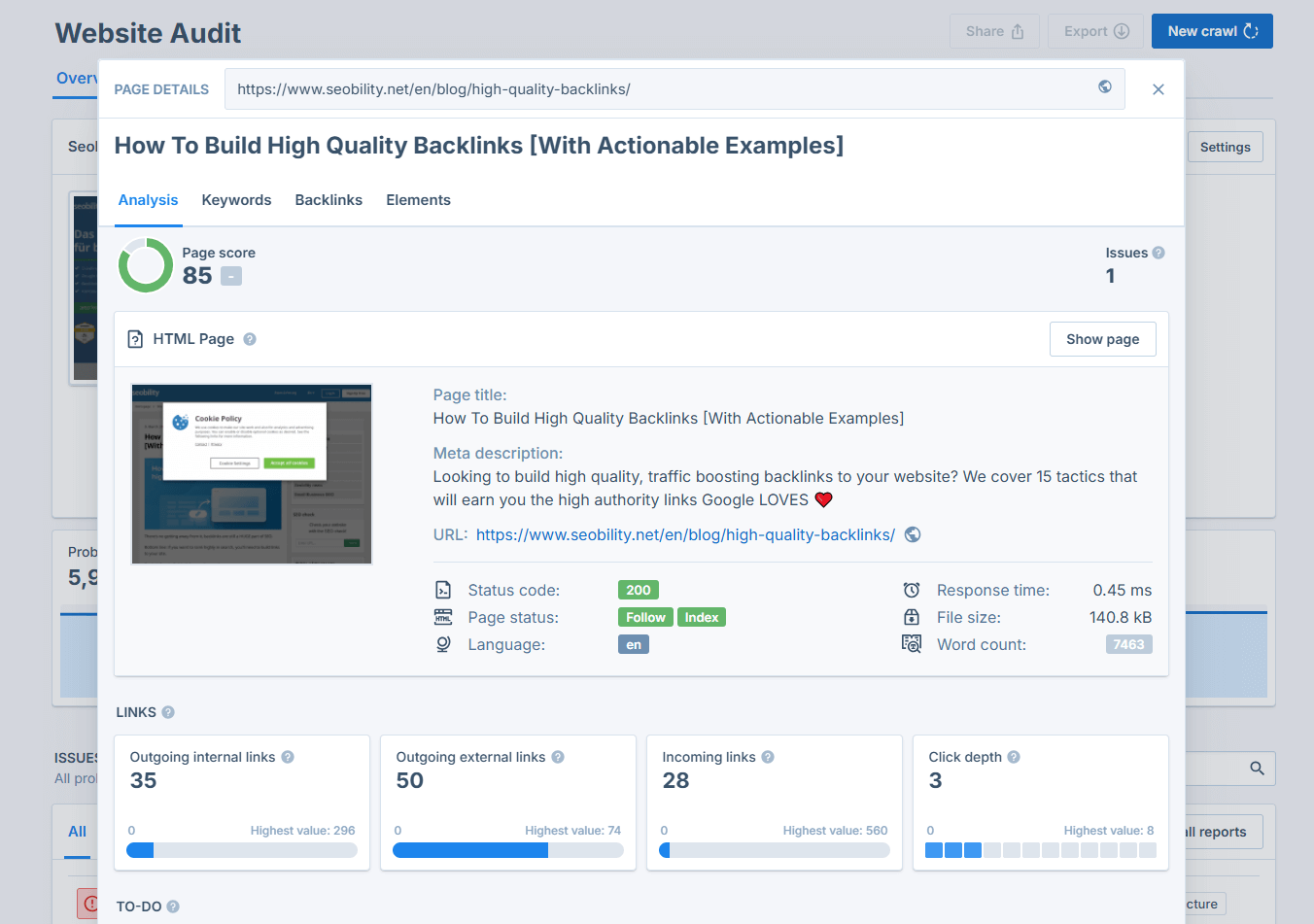The height and width of the screenshot is (924, 1314).
Task: Click the page URL input field
Action: pyautogui.click(x=661, y=89)
